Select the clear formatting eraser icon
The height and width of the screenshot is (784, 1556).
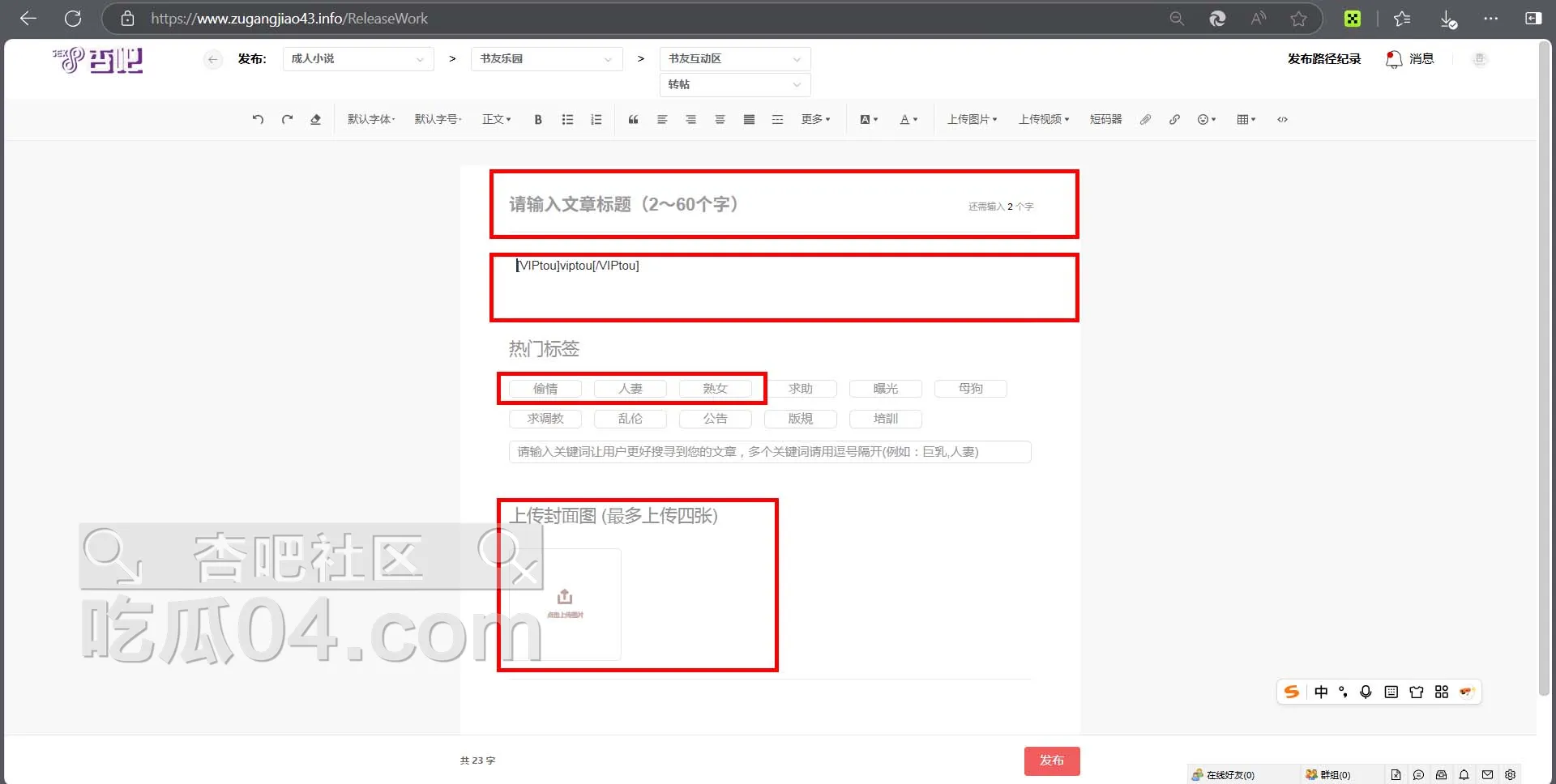(x=315, y=119)
